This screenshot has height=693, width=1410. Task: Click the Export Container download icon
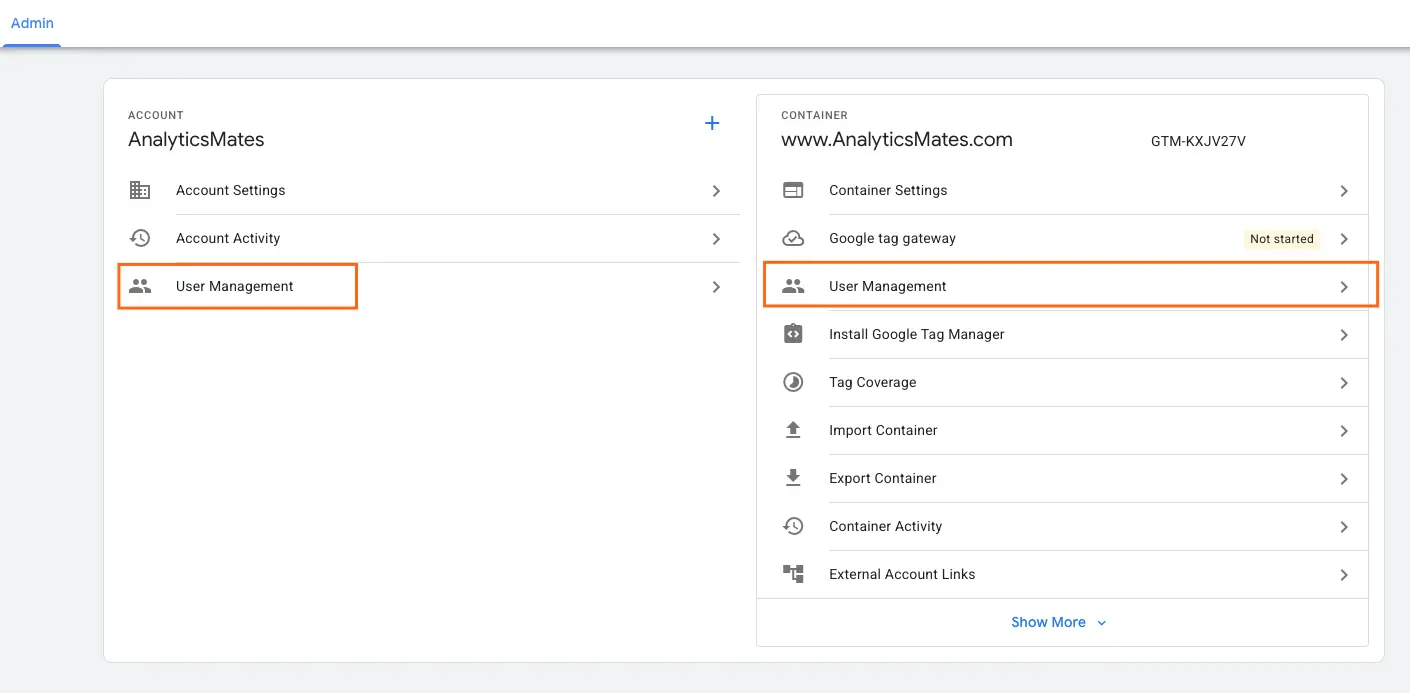(x=793, y=478)
